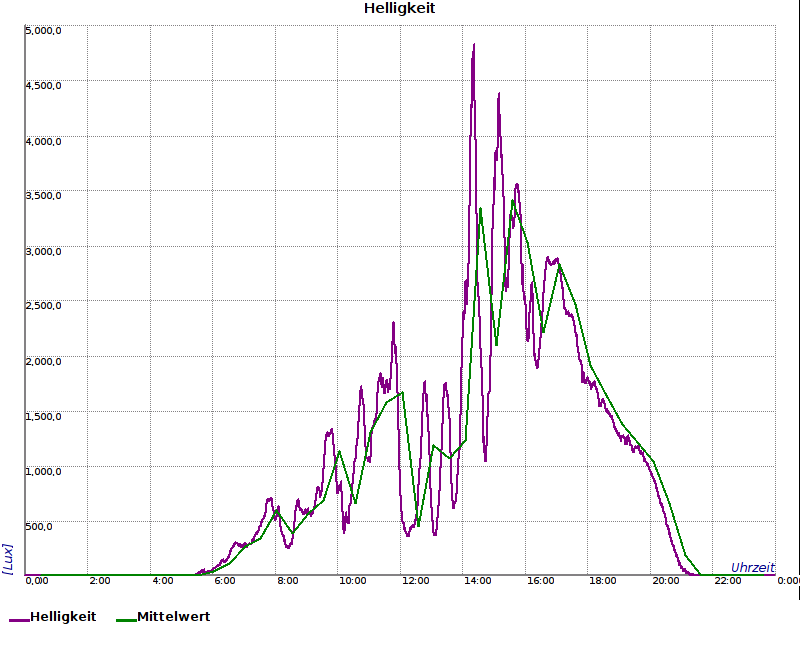Click the 20:00 time axis label
This screenshot has width=800, height=650.
point(666,581)
